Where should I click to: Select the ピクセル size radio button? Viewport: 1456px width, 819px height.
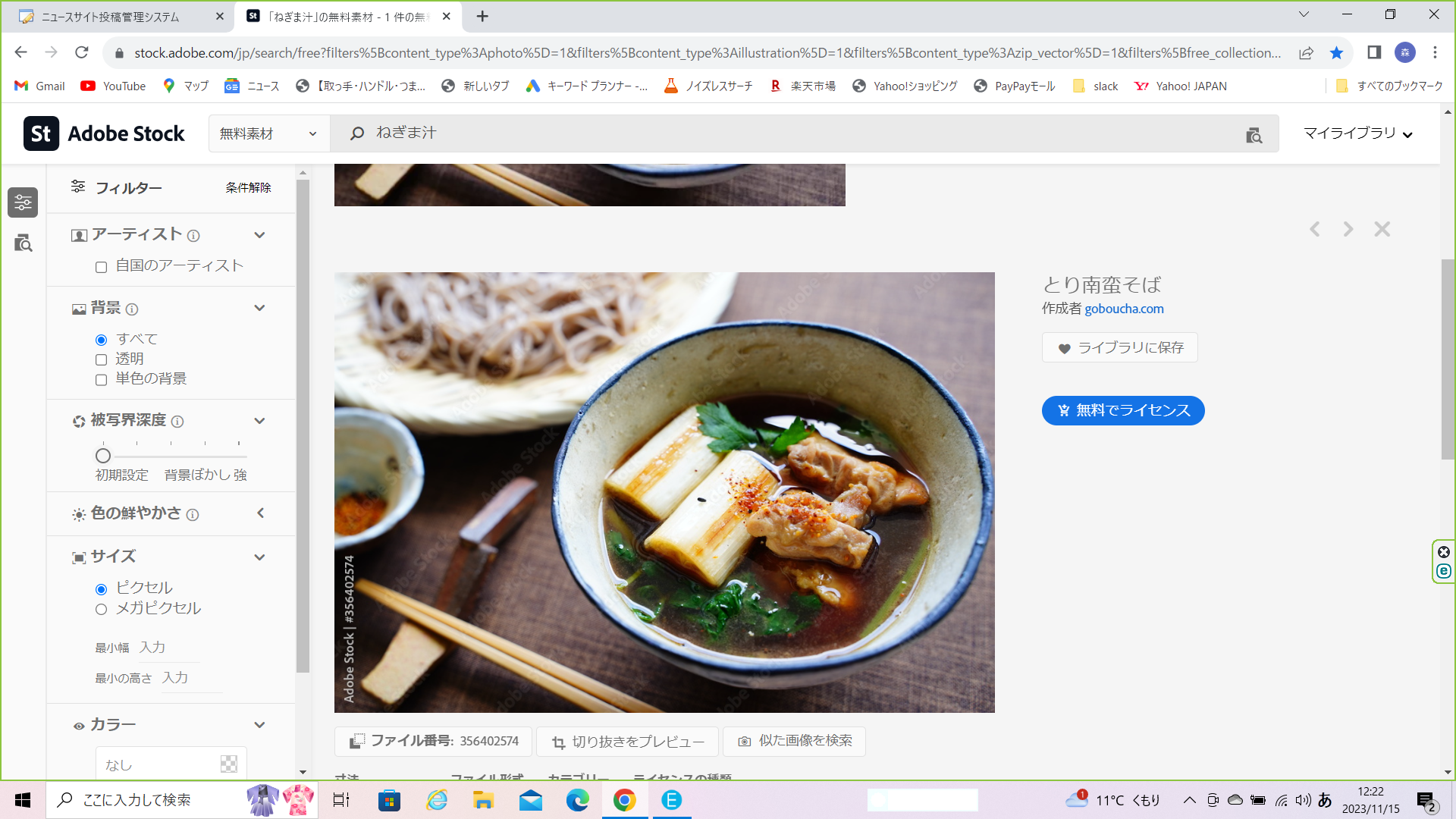click(x=101, y=589)
